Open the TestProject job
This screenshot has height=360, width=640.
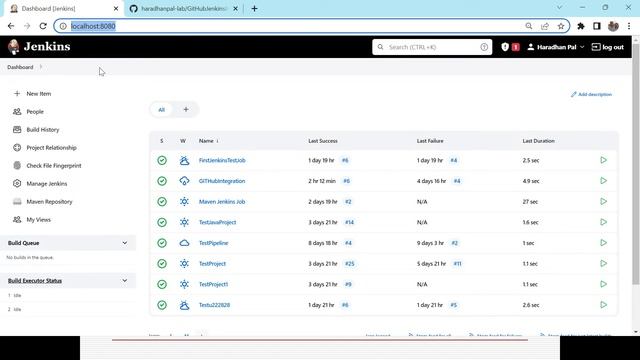[x=212, y=264]
